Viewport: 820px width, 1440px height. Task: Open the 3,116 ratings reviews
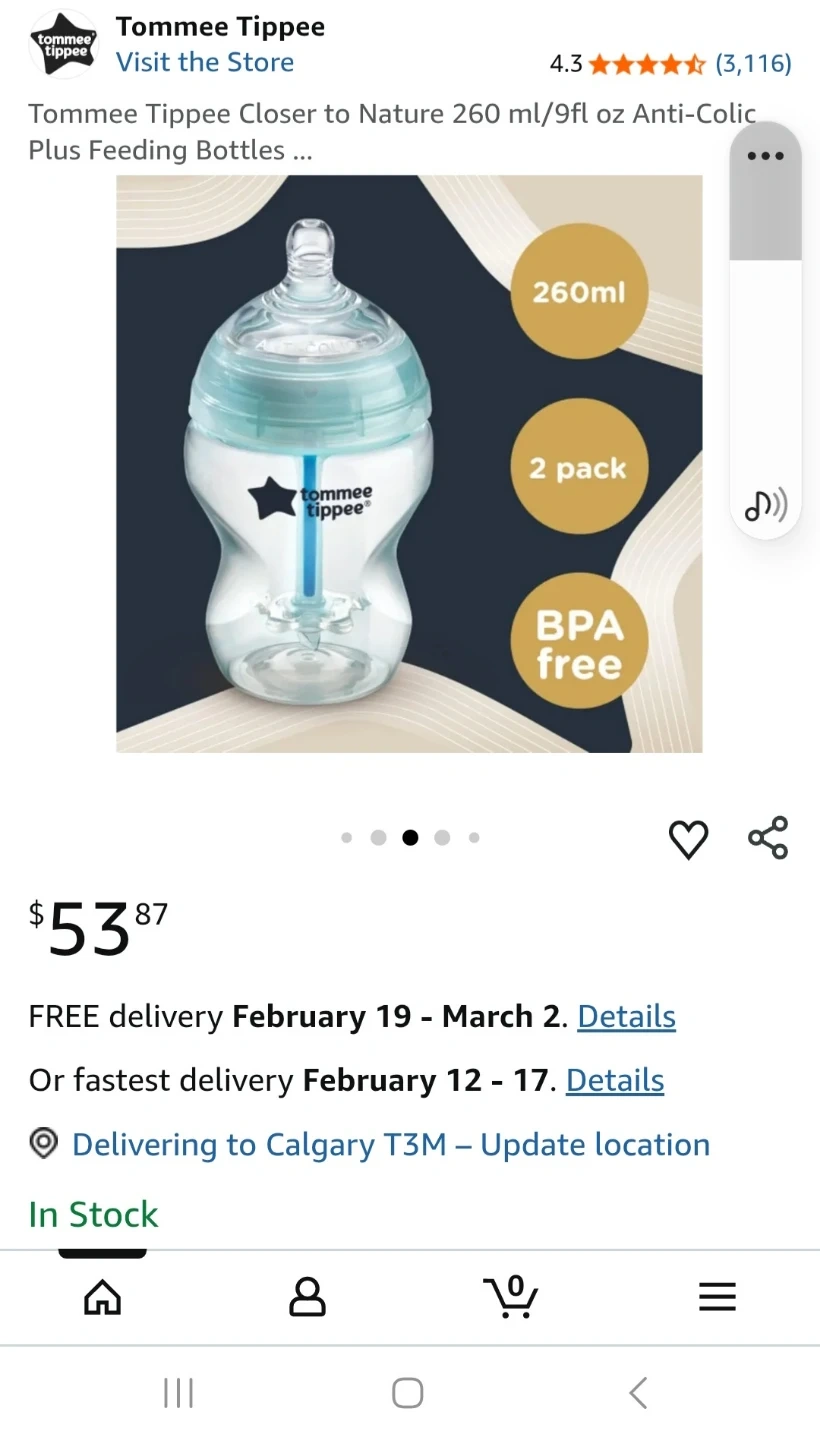pos(753,64)
